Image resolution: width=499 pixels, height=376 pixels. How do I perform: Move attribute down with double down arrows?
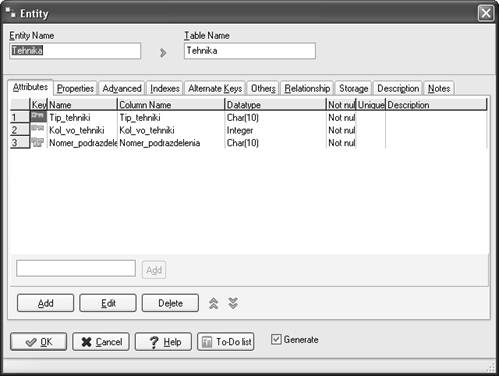tap(233, 303)
